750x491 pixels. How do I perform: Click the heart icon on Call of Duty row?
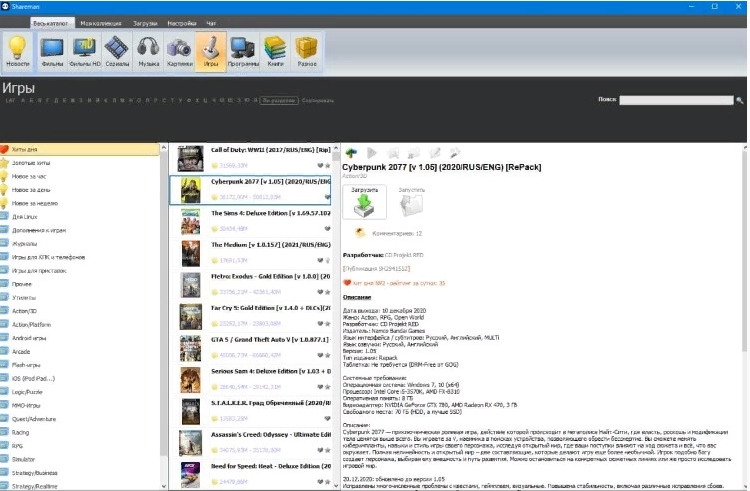(320, 165)
